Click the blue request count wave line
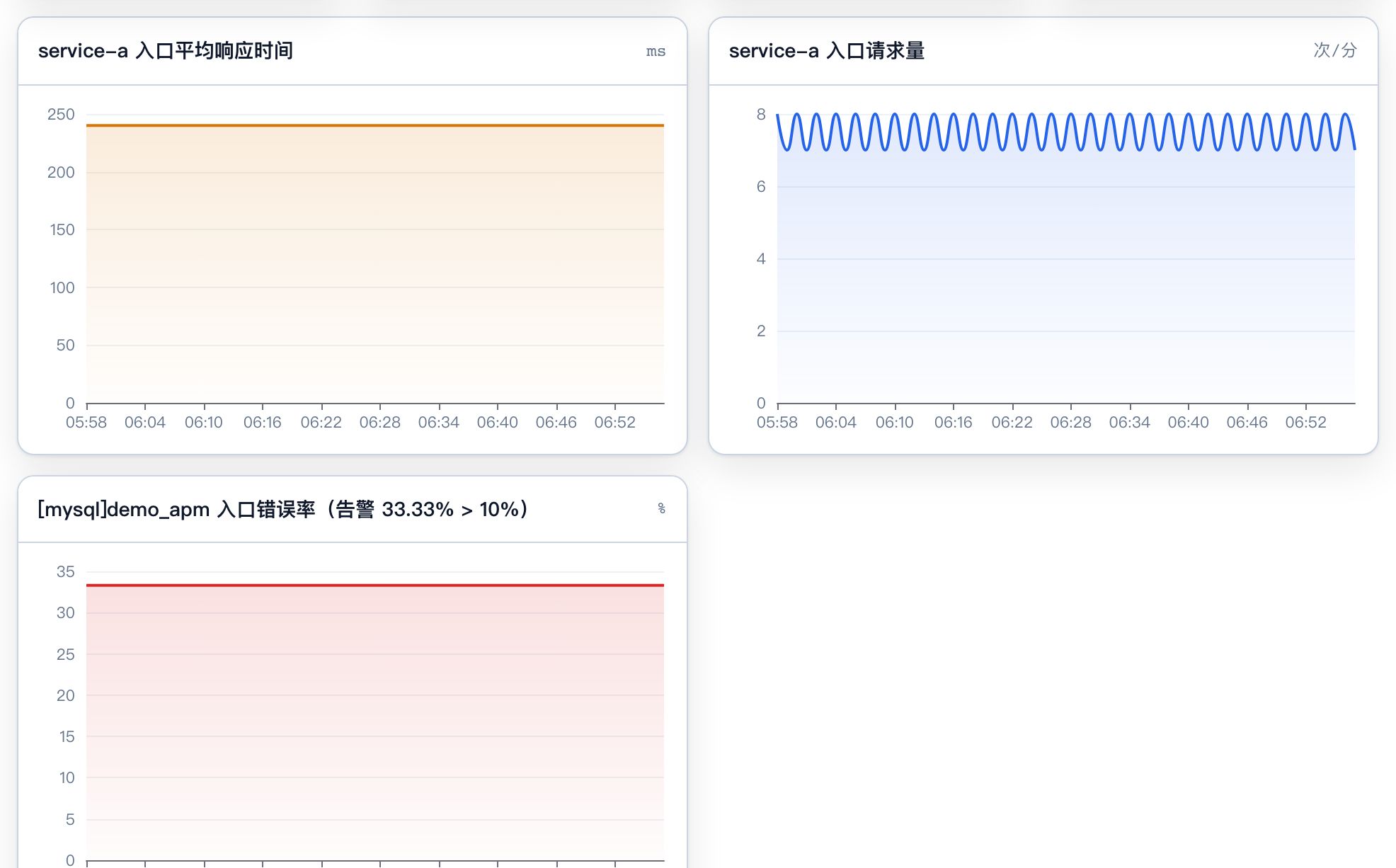This screenshot has width=1396, height=868. [x=1066, y=132]
